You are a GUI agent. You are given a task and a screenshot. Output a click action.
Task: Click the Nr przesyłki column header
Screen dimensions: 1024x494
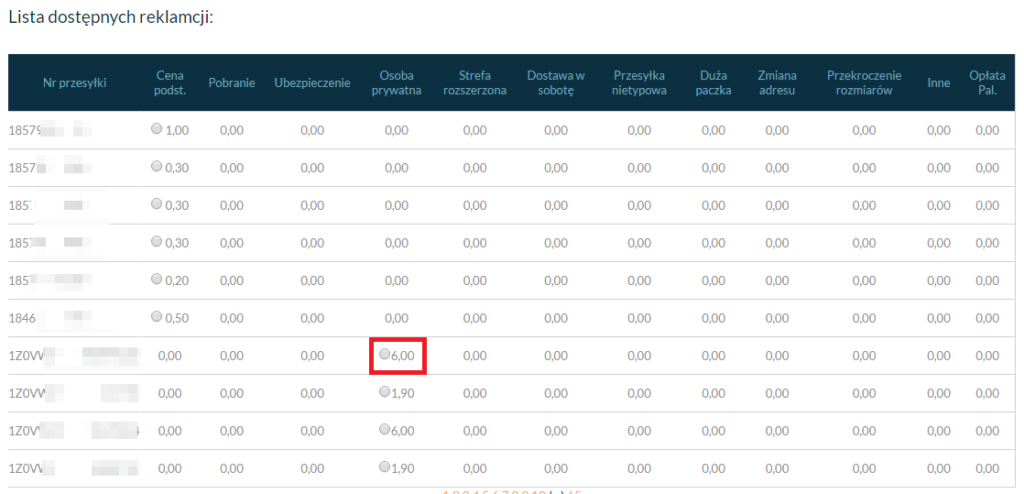tap(74, 83)
